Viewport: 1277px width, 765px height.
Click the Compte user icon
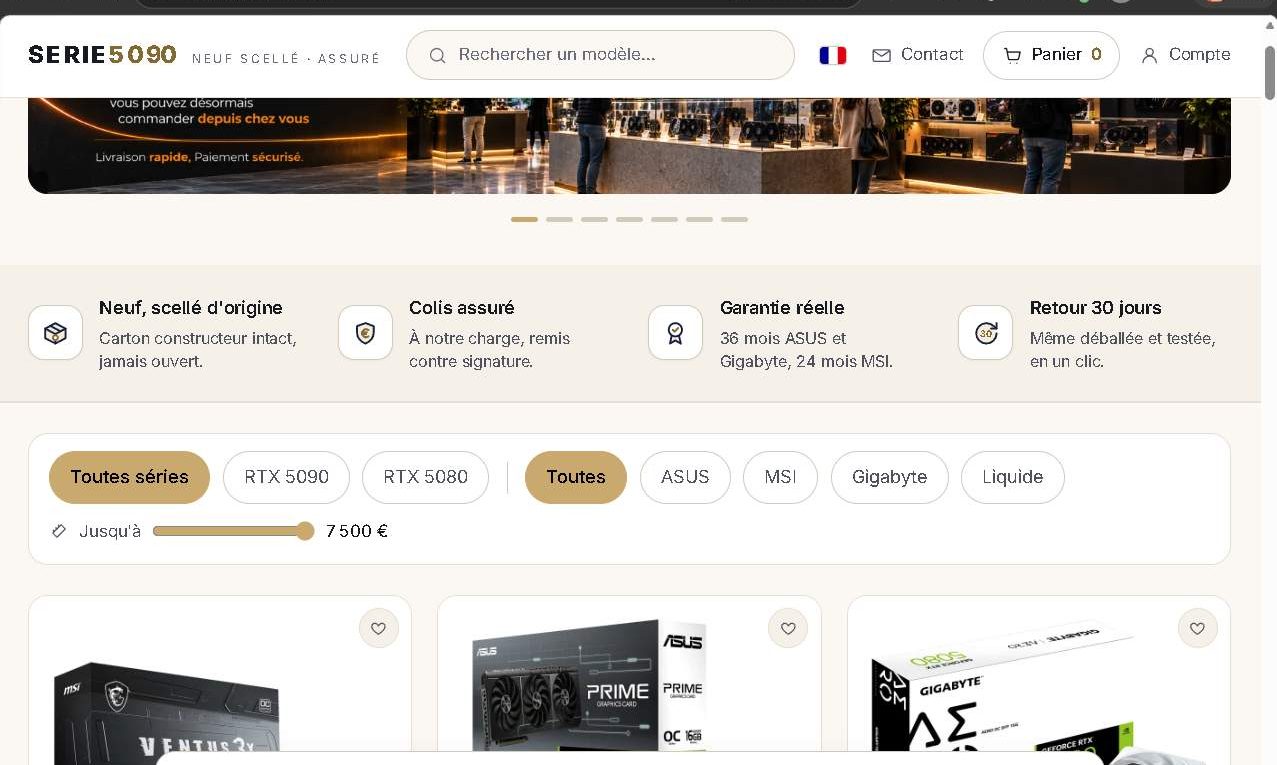coord(1150,55)
